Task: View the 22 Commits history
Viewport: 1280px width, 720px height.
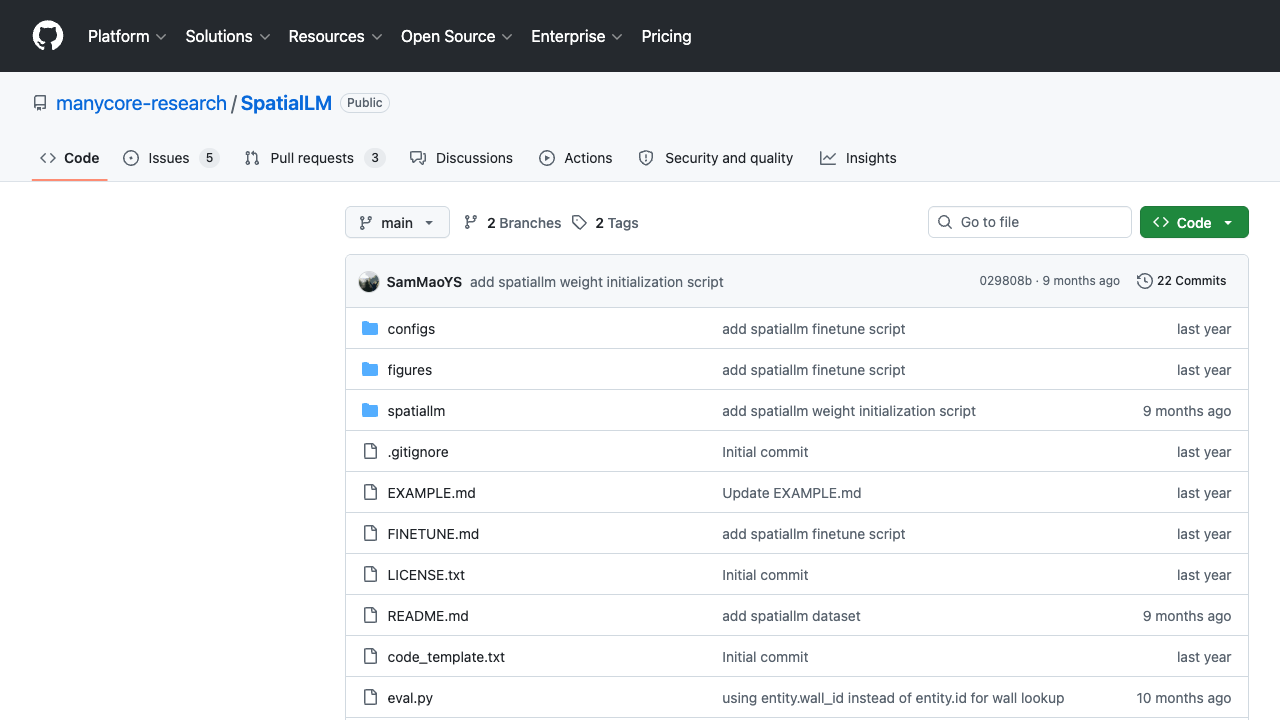Action: coord(1182,281)
